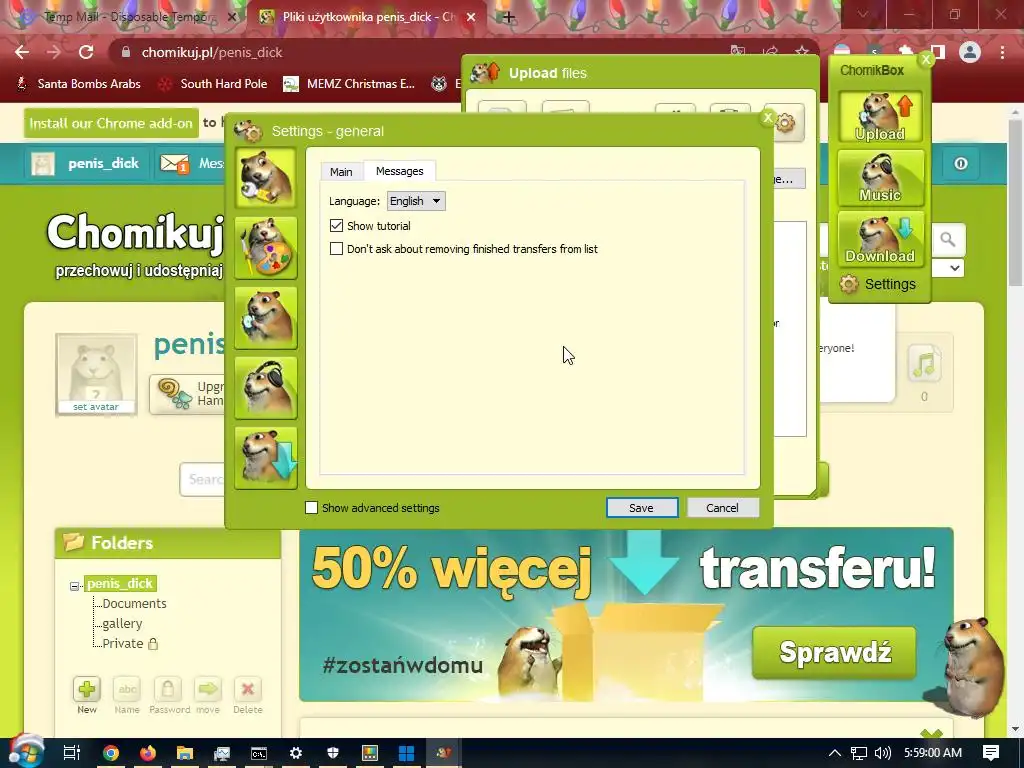Click the set avatar placeholder image

tap(96, 374)
